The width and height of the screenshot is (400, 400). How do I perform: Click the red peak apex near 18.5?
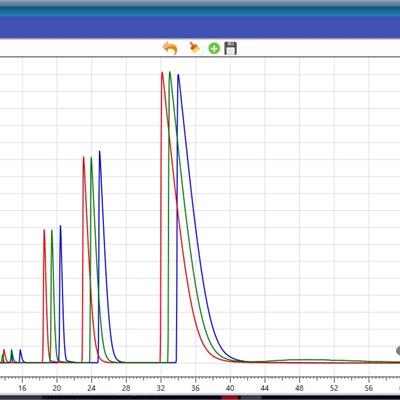click(44, 230)
